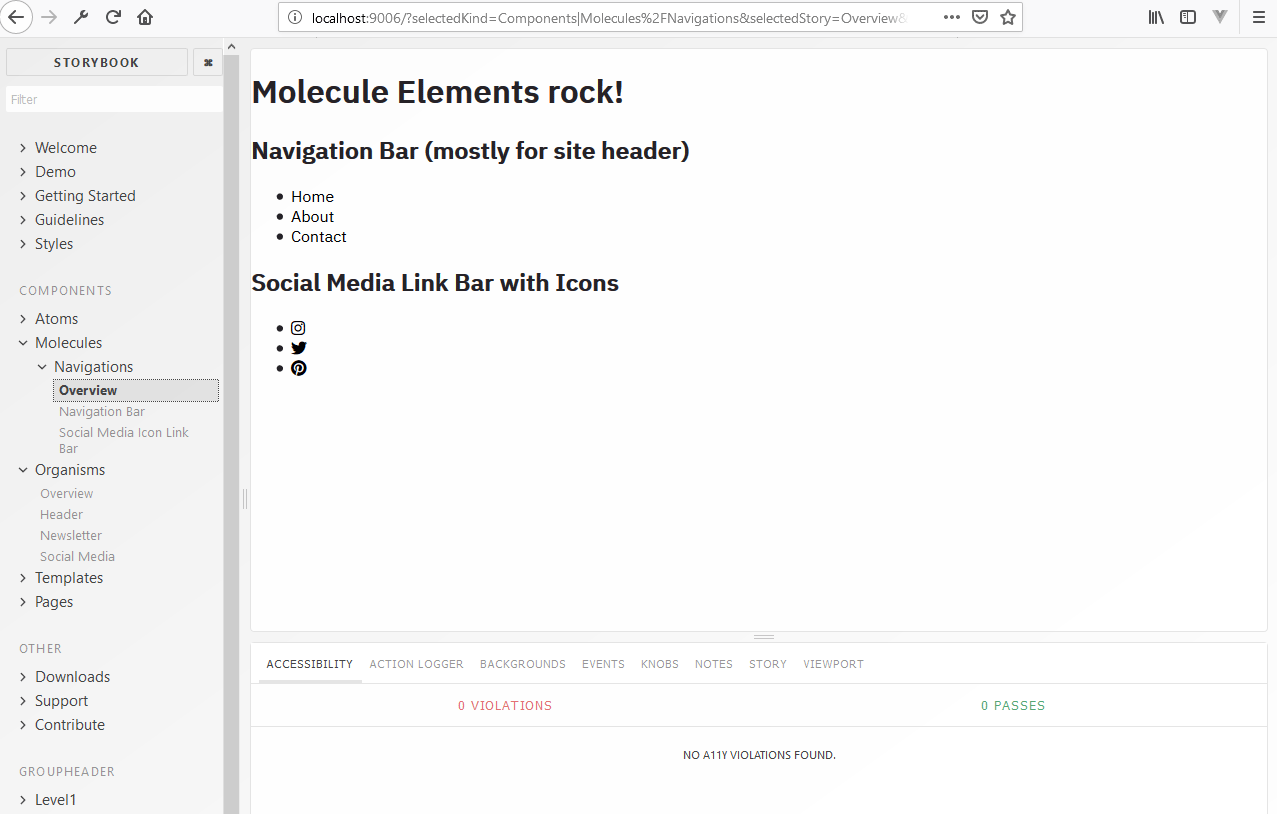Viewport: 1277px width, 814px height.
Task: Open the Firefox menu button
Action: point(1258,17)
